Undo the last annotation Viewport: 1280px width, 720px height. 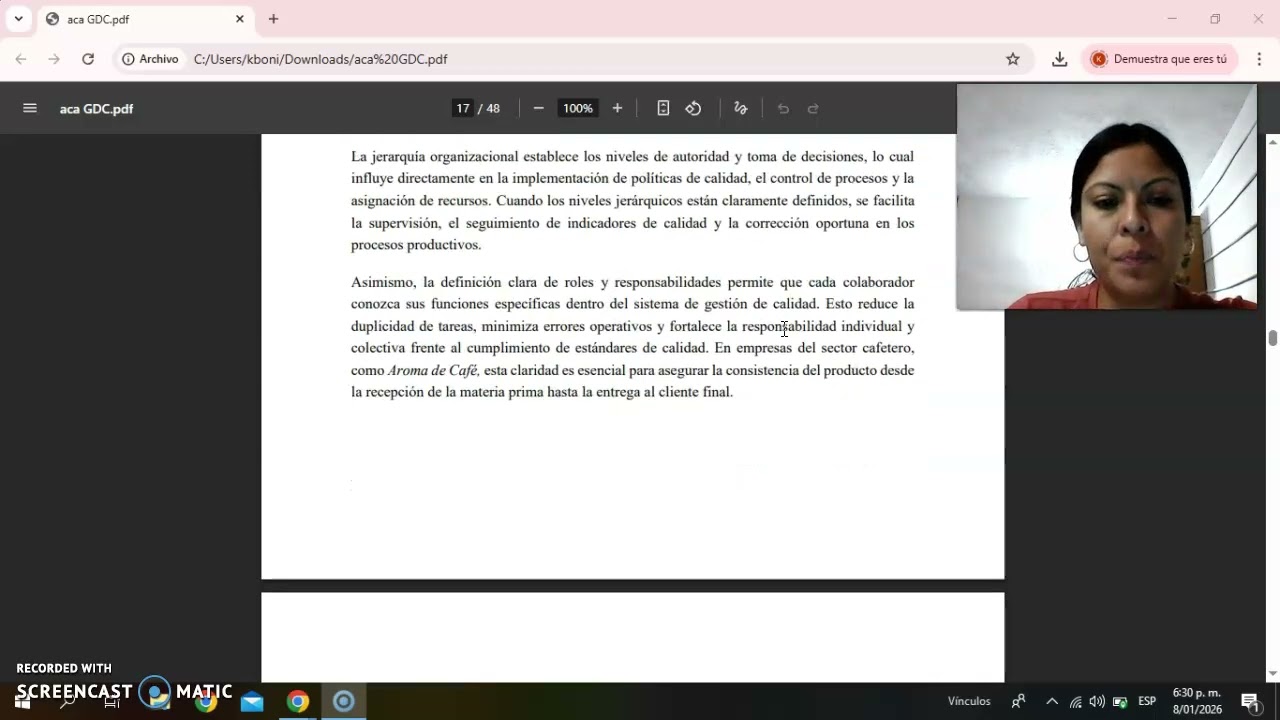click(783, 108)
